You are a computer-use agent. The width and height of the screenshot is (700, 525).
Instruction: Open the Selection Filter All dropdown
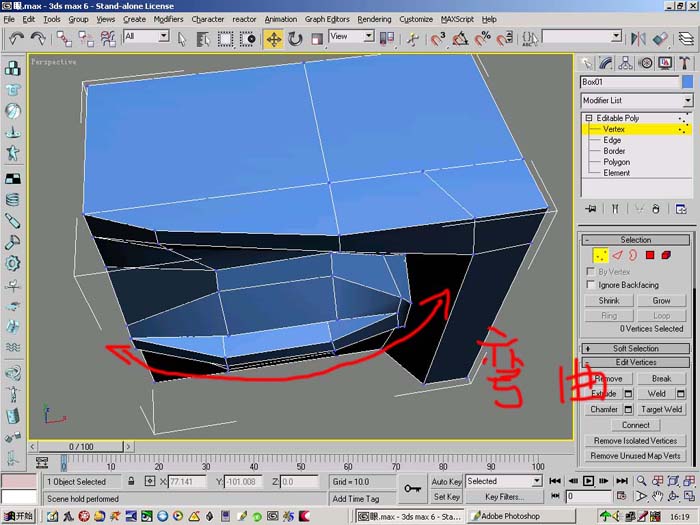click(146, 36)
